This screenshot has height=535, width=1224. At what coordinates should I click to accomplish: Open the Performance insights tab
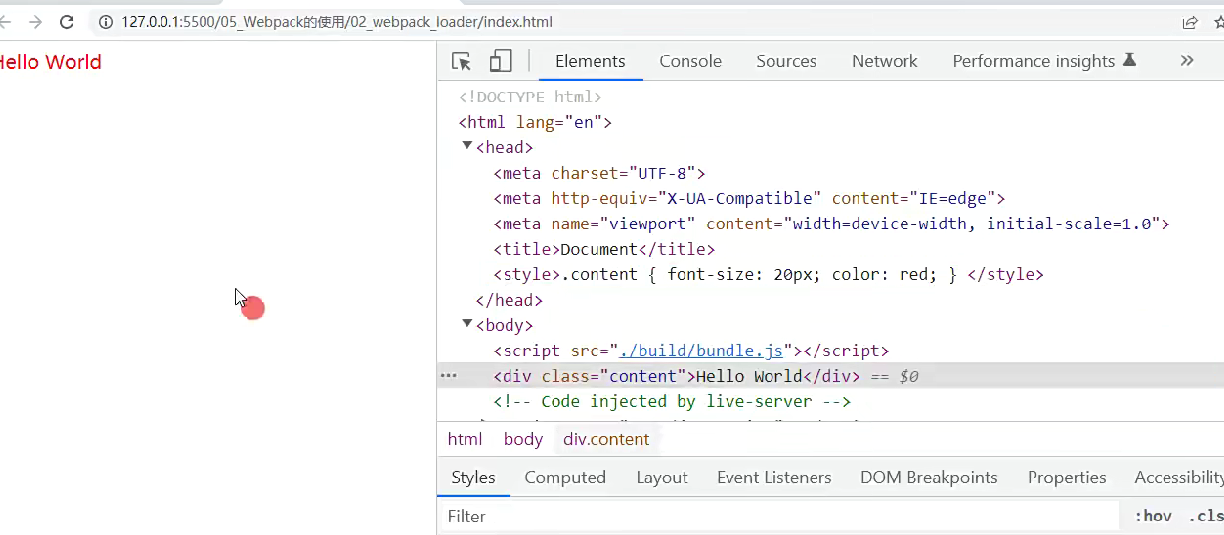click(x=1043, y=61)
